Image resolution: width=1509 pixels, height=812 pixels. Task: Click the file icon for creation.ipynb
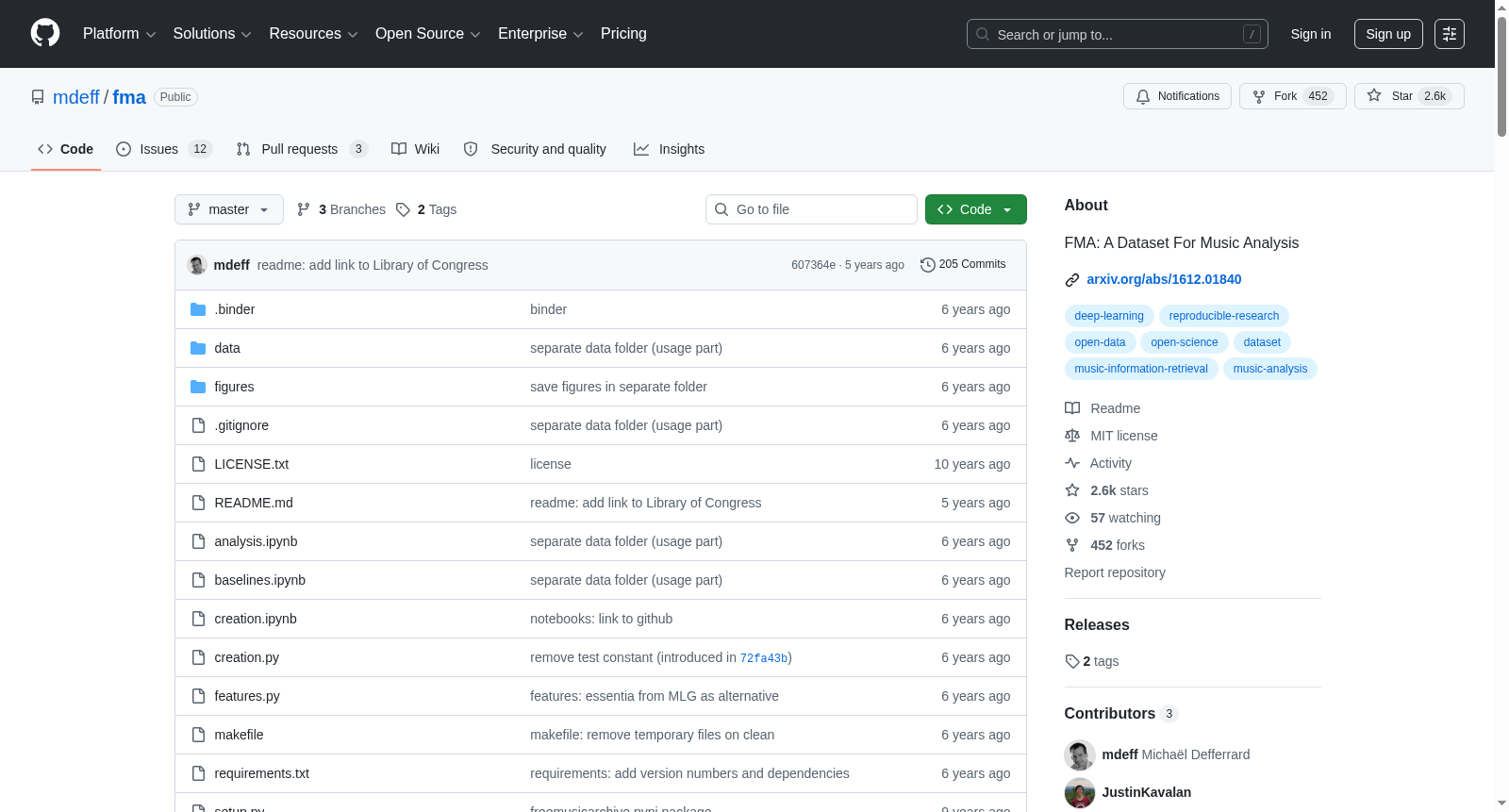click(x=198, y=619)
